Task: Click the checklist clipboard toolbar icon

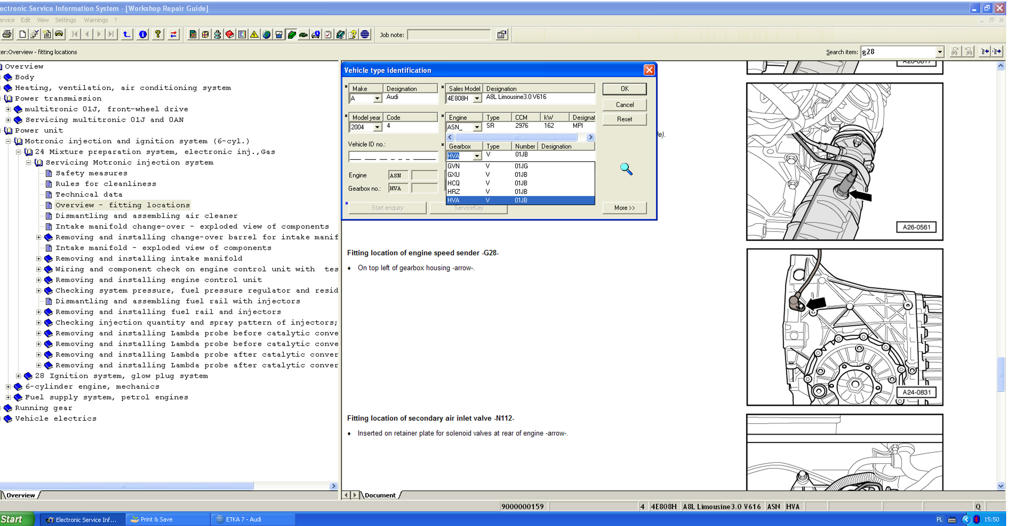Action: pos(328,34)
